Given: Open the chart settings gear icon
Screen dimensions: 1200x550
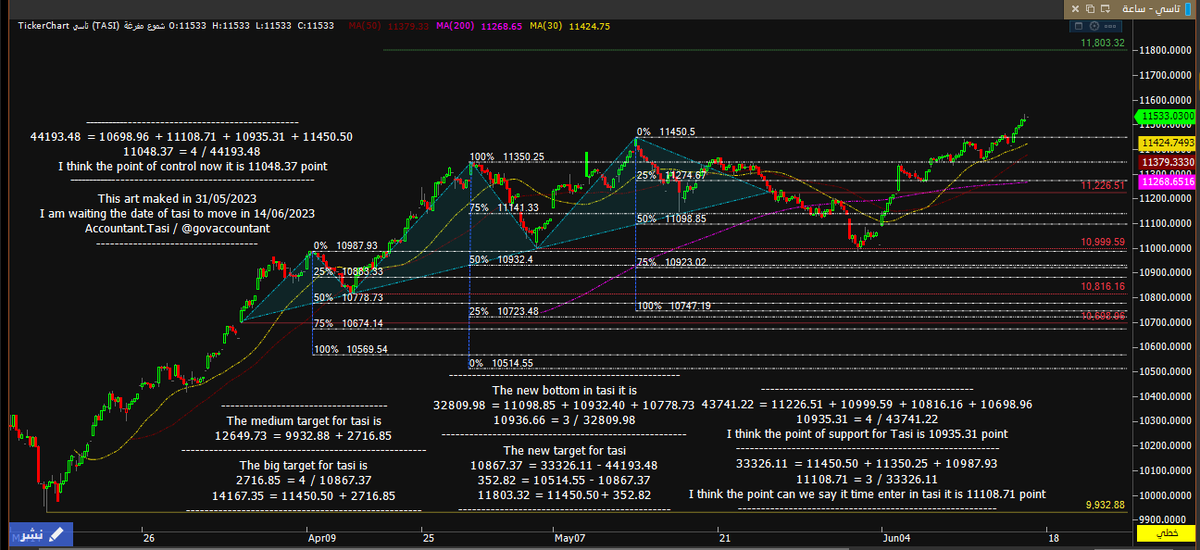Looking at the screenshot, I should [x=1094, y=26].
